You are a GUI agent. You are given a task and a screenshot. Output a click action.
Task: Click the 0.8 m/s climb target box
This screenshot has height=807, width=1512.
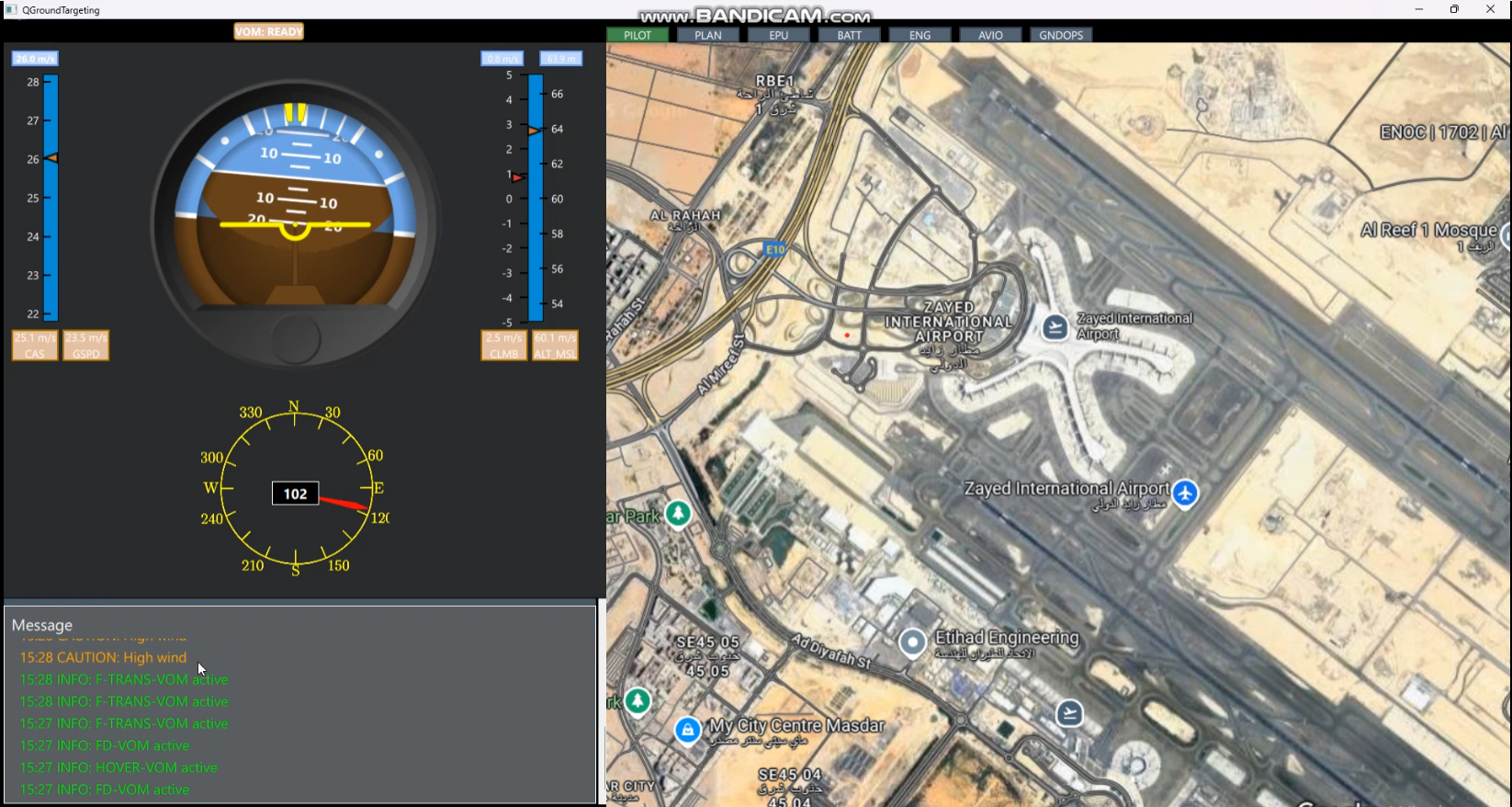(x=502, y=59)
